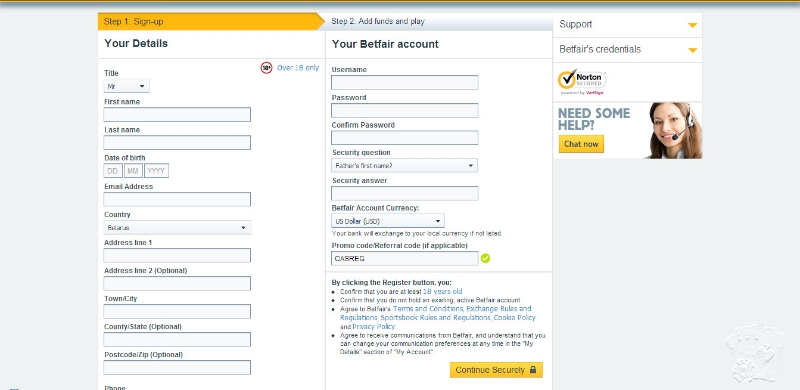
Task: Click into the First name field
Action: 177,114
